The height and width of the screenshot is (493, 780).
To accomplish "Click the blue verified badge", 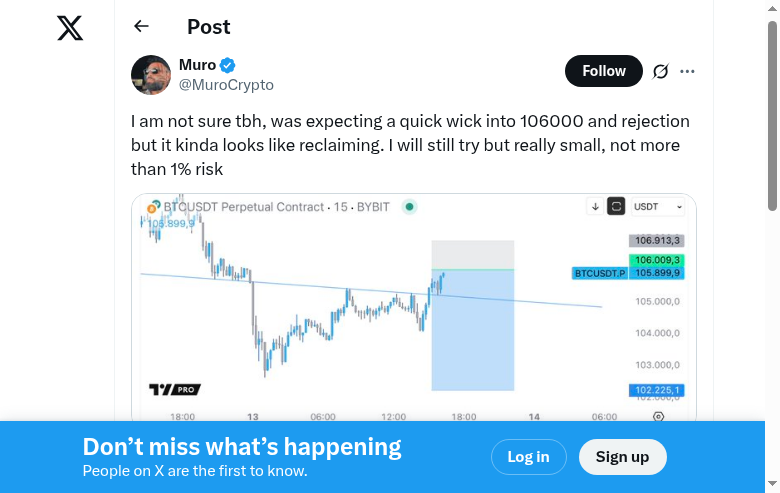I will tap(228, 66).
